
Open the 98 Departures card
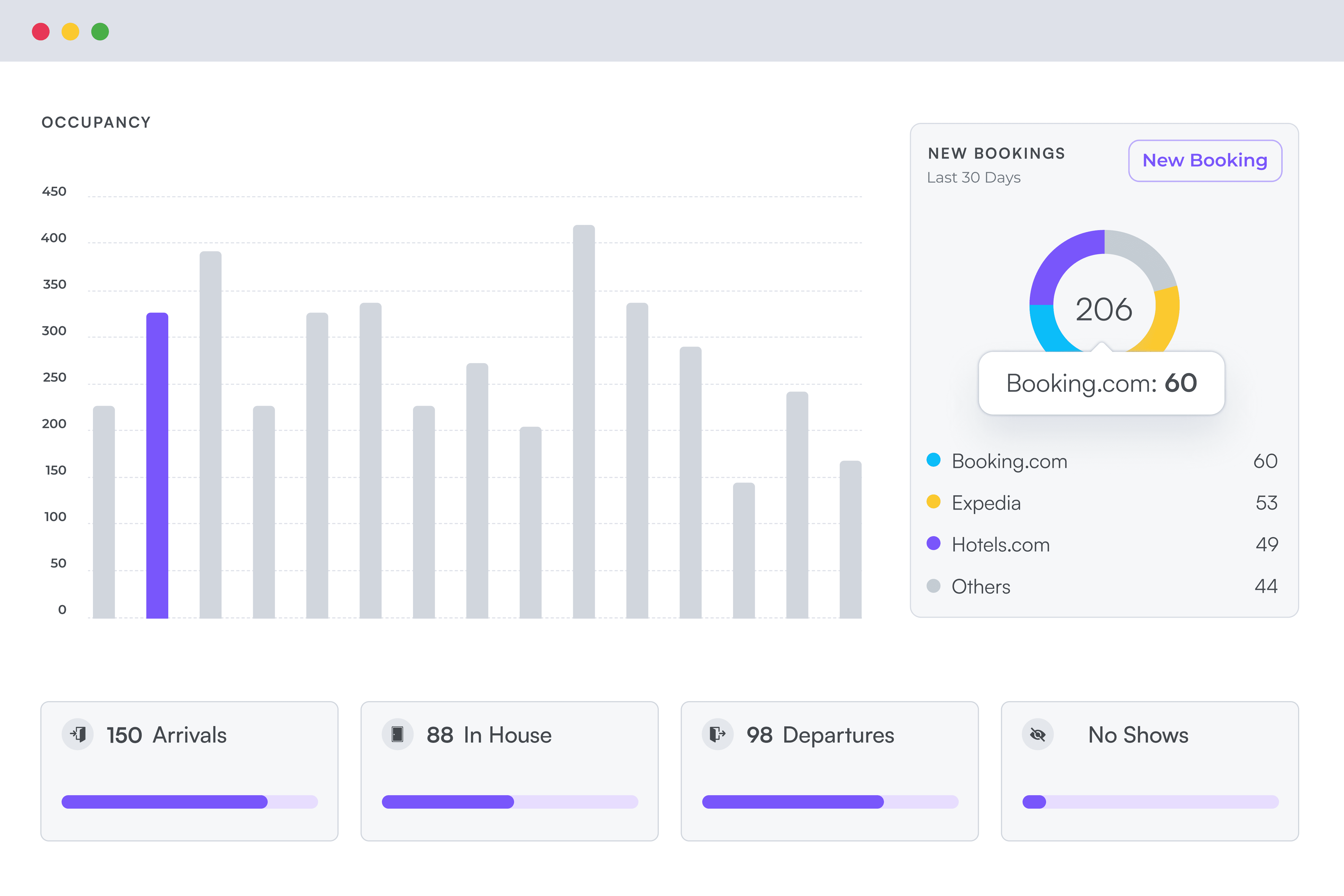829,771
